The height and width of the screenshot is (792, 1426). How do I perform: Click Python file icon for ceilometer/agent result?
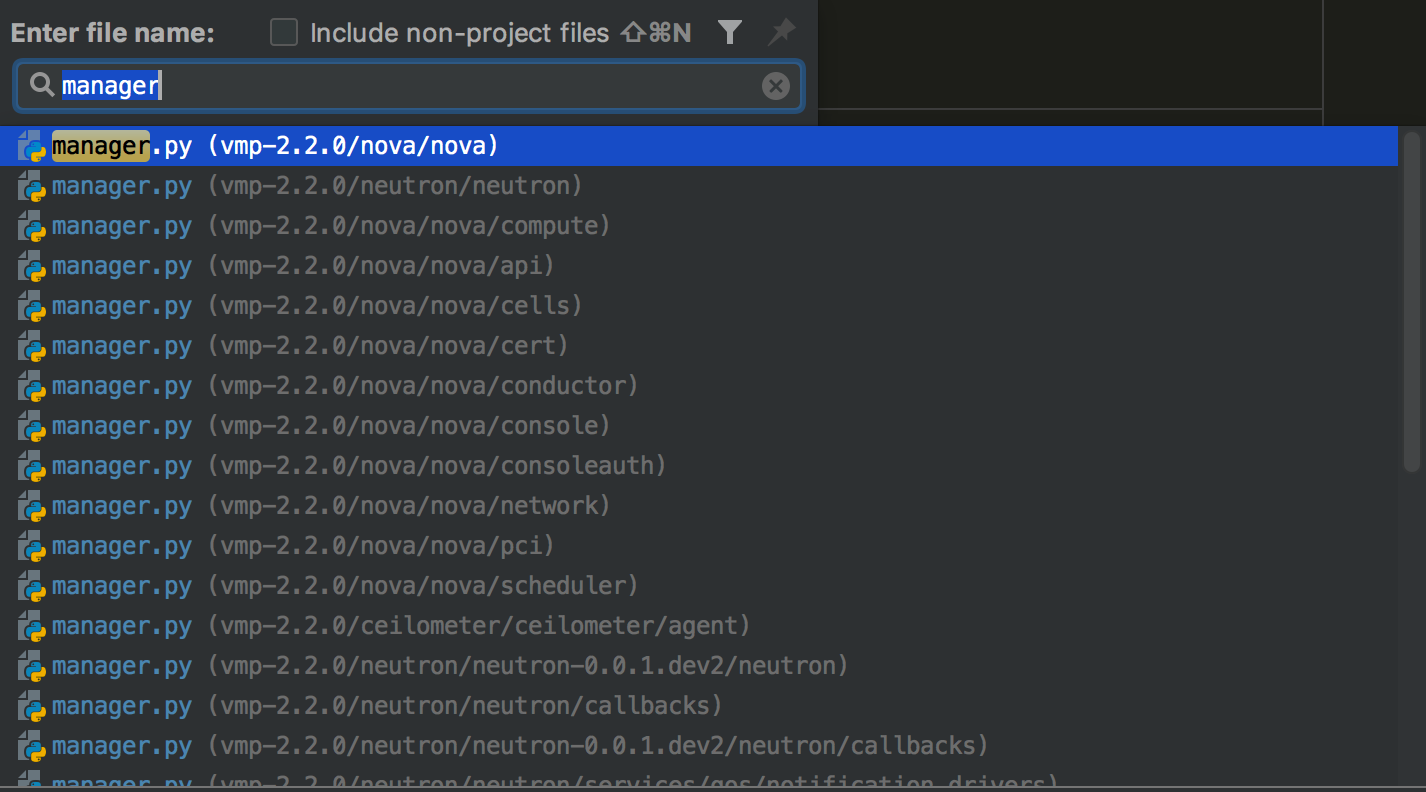[x=32, y=626]
